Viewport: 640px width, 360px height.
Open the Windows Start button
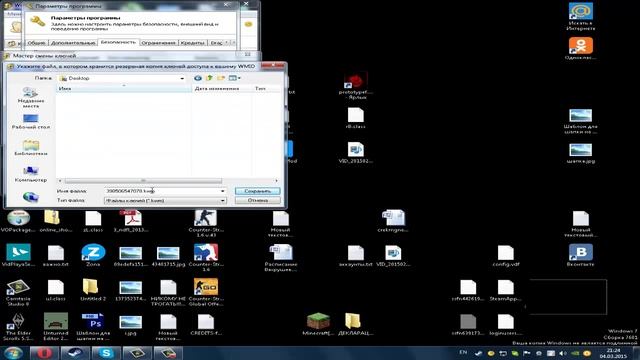tap(13, 353)
